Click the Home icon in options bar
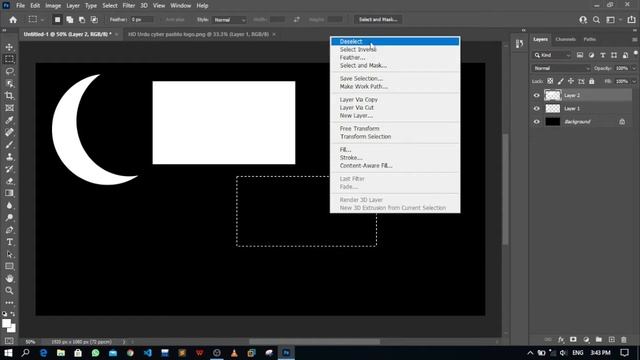This screenshot has width=640, height=360. point(13,20)
